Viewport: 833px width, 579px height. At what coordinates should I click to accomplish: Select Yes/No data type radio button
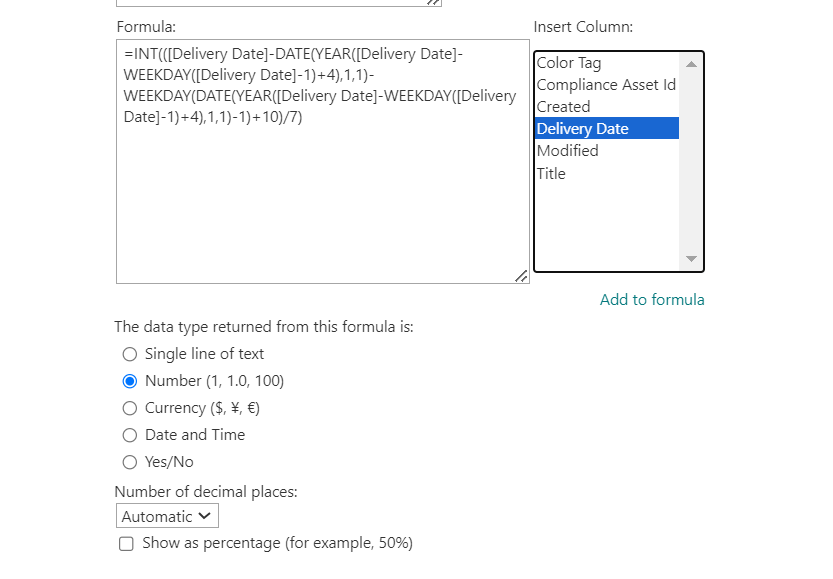[x=130, y=462]
